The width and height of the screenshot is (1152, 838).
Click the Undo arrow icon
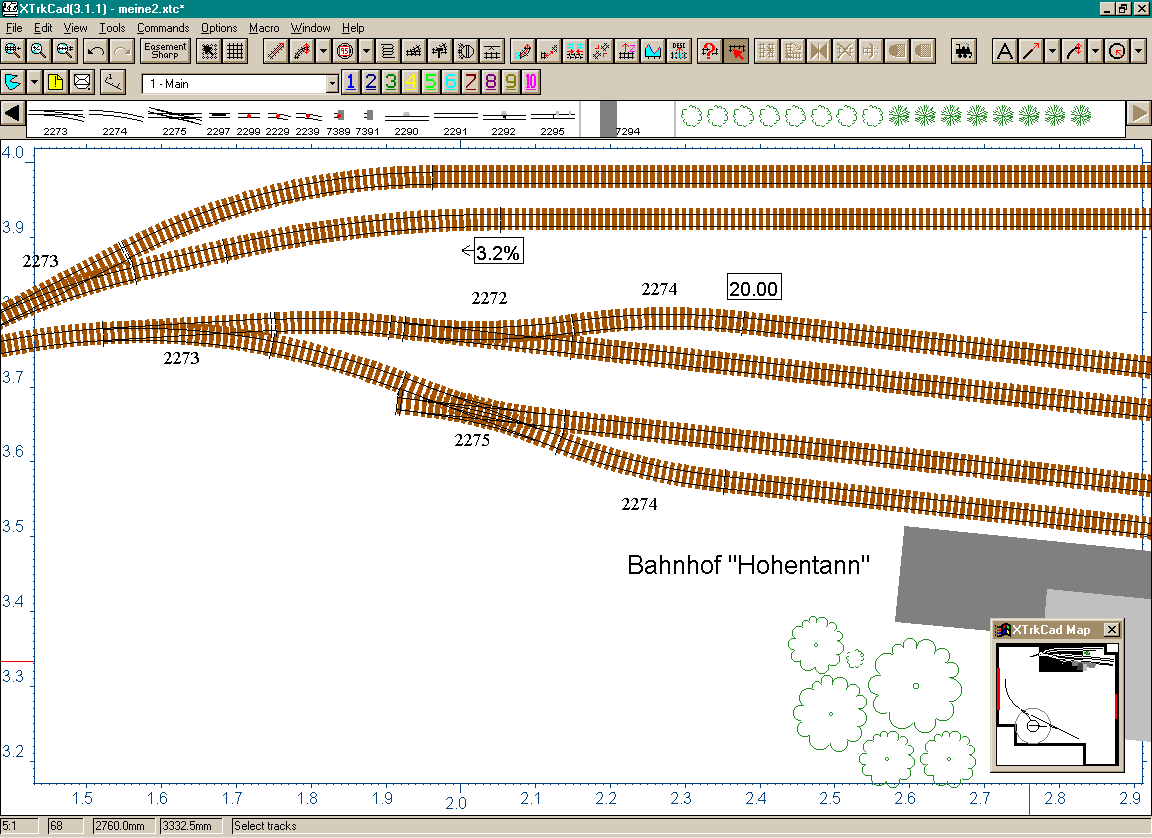pos(97,50)
